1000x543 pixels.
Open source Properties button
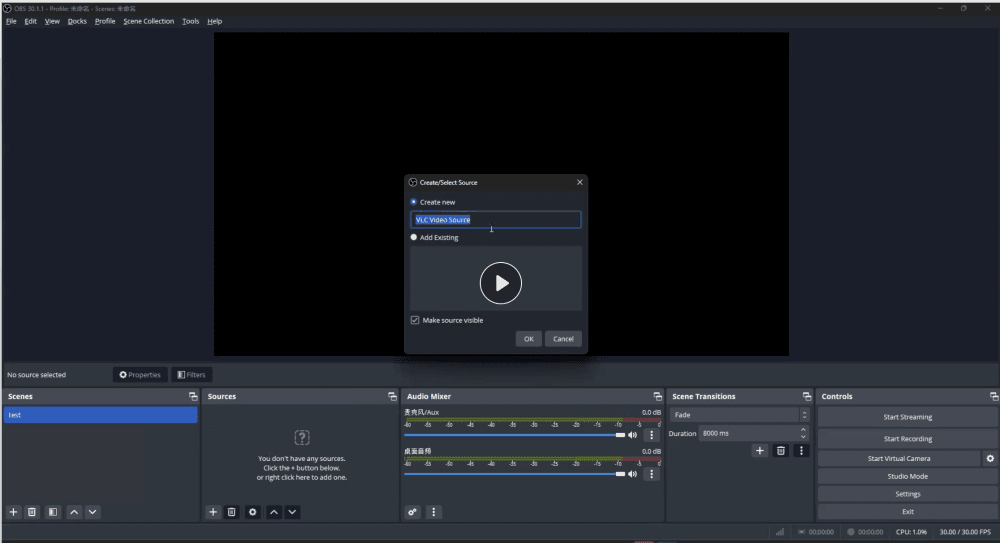click(140, 375)
